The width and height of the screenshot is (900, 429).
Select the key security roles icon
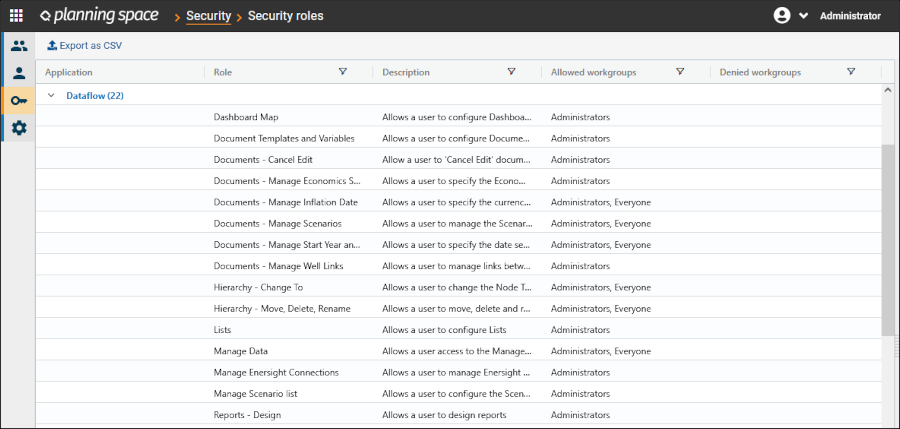pos(19,101)
